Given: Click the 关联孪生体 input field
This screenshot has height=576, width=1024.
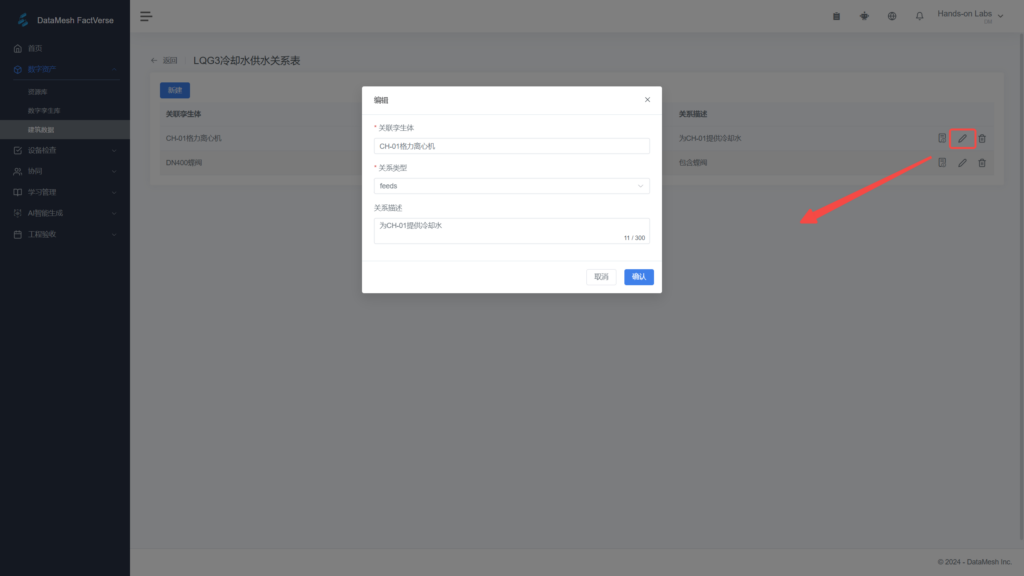Looking at the screenshot, I should (x=511, y=146).
